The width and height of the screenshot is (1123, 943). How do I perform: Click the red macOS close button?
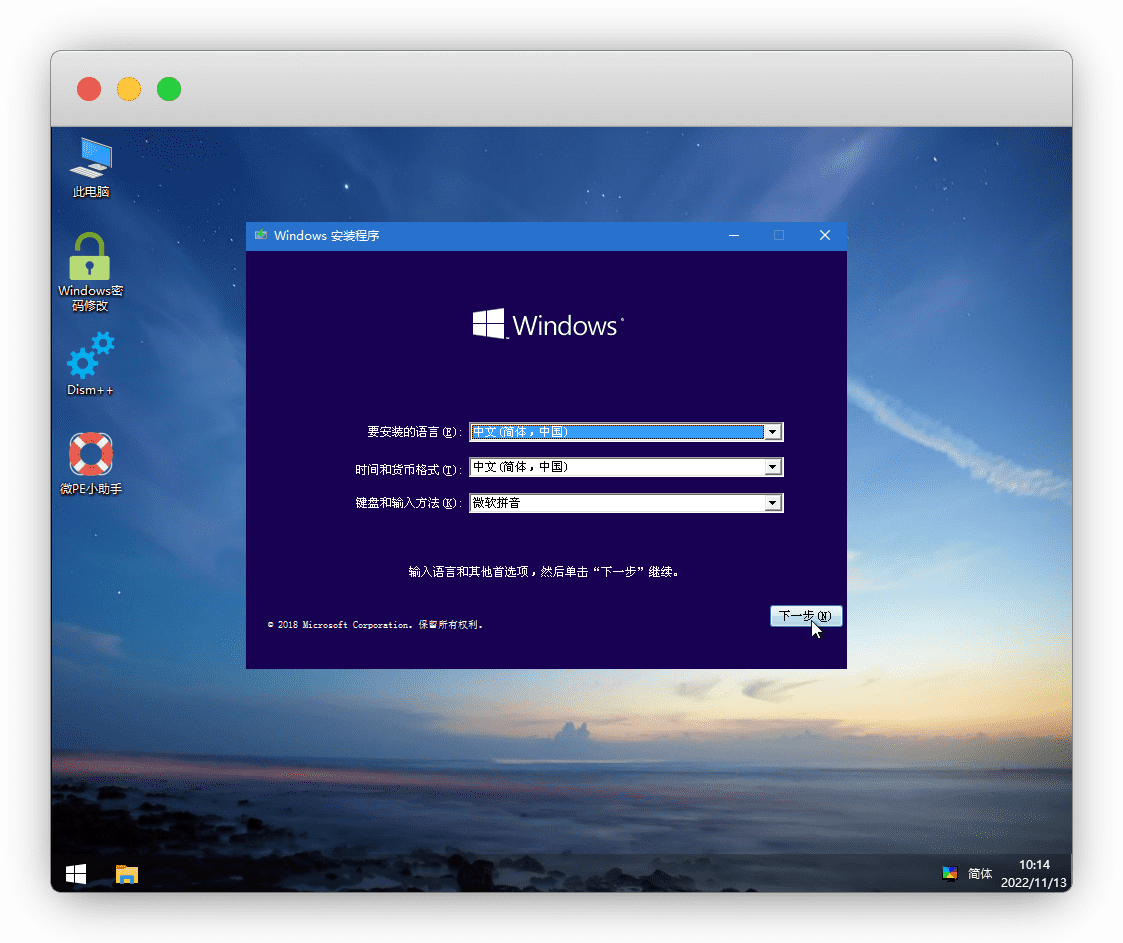[x=89, y=89]
